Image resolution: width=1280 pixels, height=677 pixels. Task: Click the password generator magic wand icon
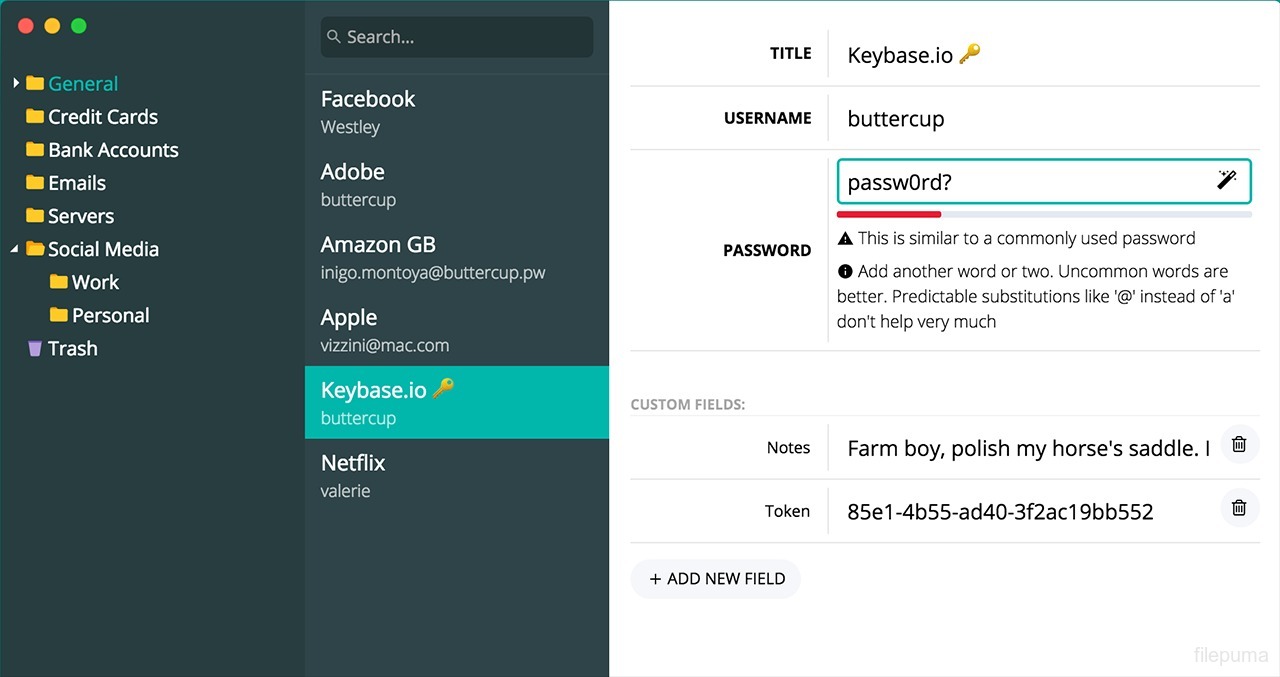pos(1226,180)
